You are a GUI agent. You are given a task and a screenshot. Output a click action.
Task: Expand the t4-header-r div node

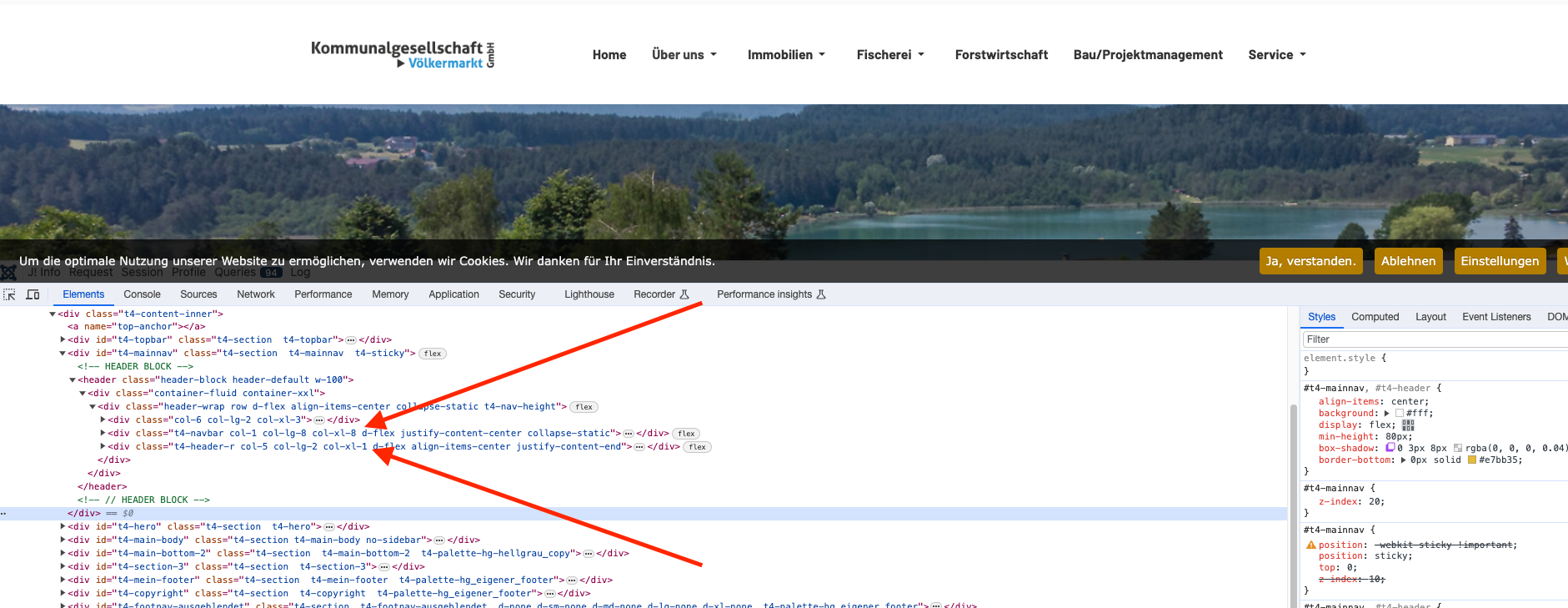pyautogui.click(x=103, y=447)
